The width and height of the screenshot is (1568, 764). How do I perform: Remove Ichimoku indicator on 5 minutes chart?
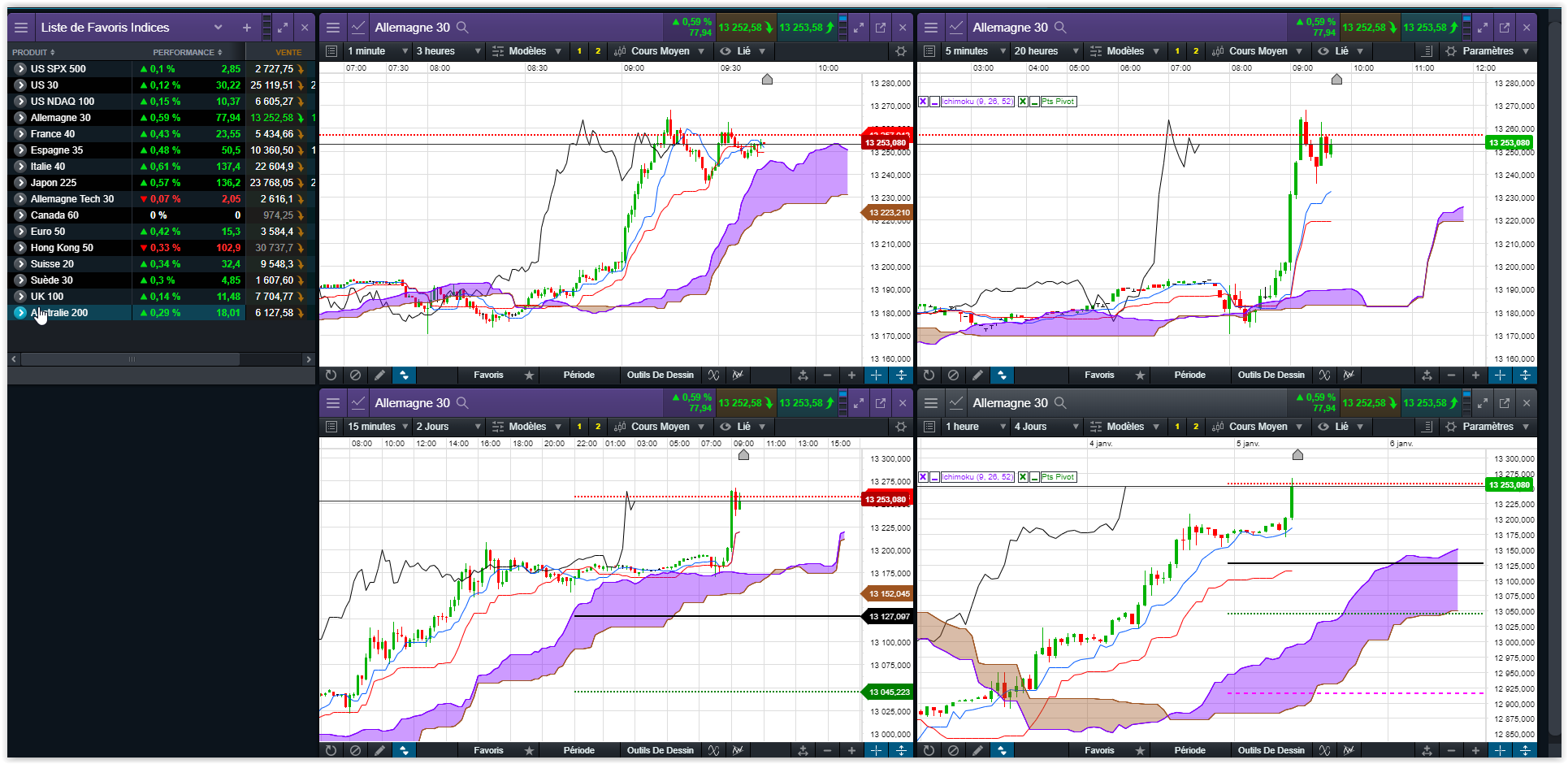[x=923, y=102]
